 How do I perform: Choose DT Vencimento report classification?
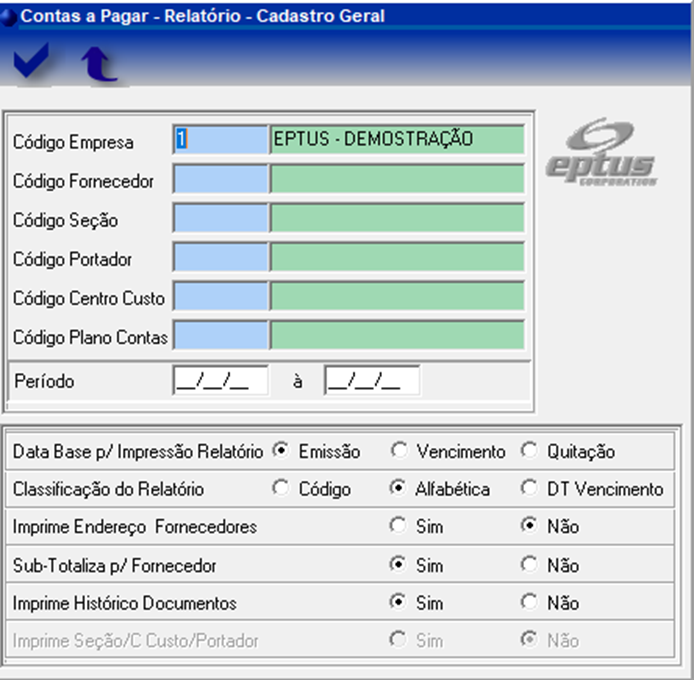(x=529, y=489)
